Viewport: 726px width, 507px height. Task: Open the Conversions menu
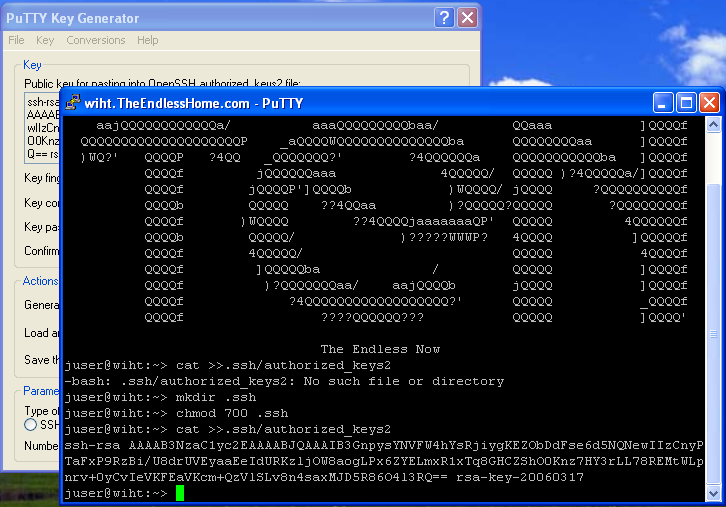click(x=96, y=40)
